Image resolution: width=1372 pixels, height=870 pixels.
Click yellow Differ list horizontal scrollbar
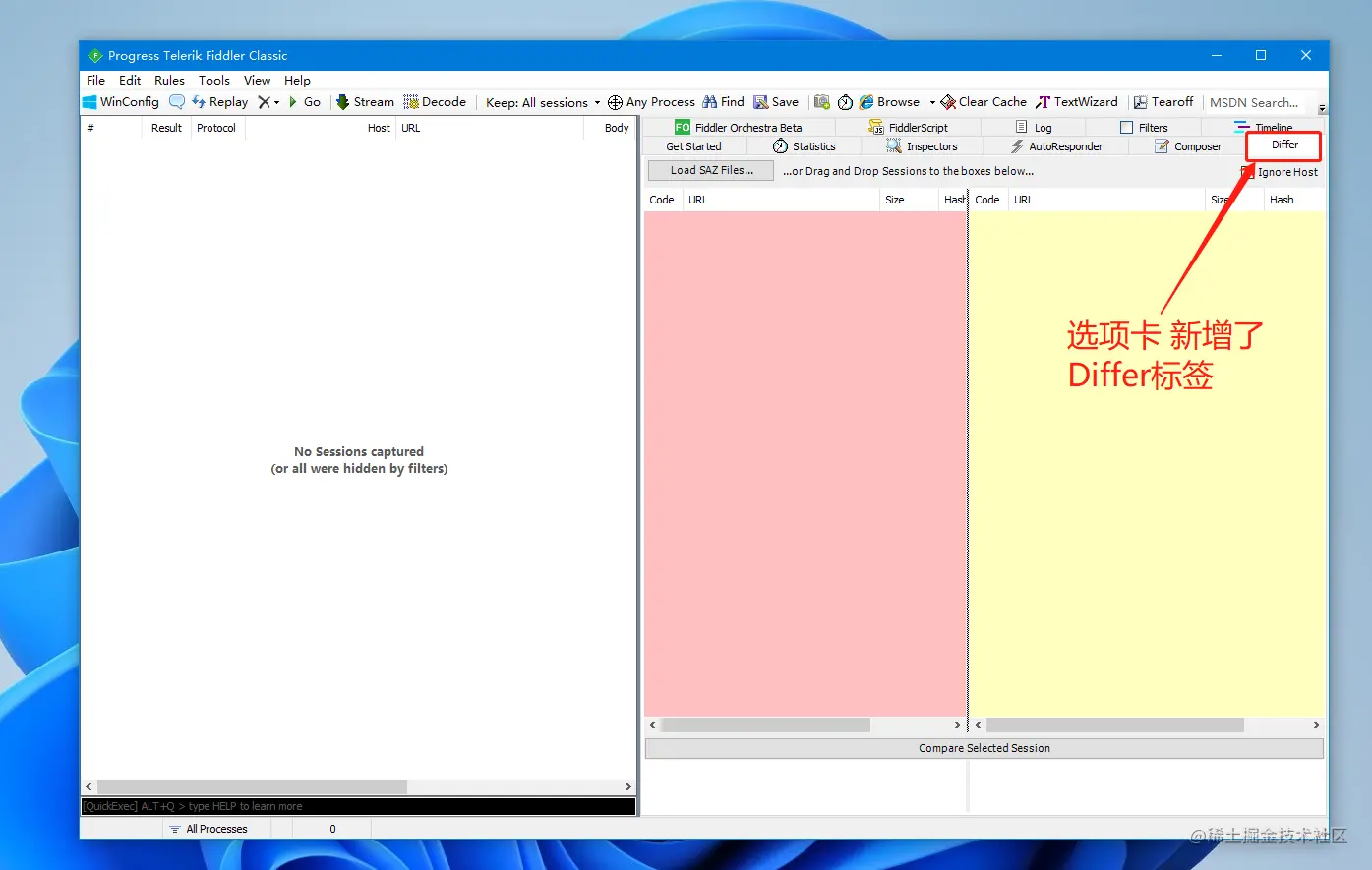click(1115, 725)
